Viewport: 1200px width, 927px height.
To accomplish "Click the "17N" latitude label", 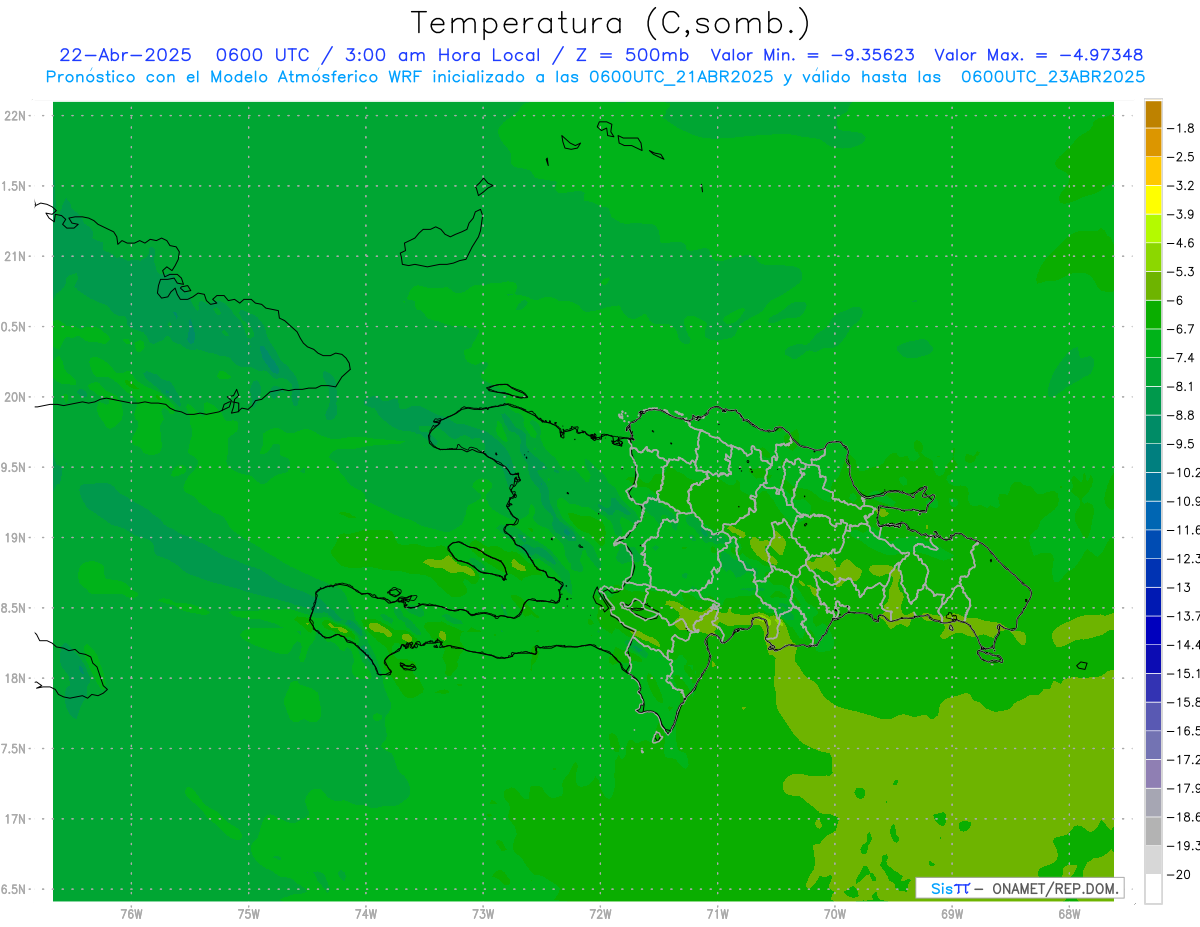I will click(x=15, y=819).
